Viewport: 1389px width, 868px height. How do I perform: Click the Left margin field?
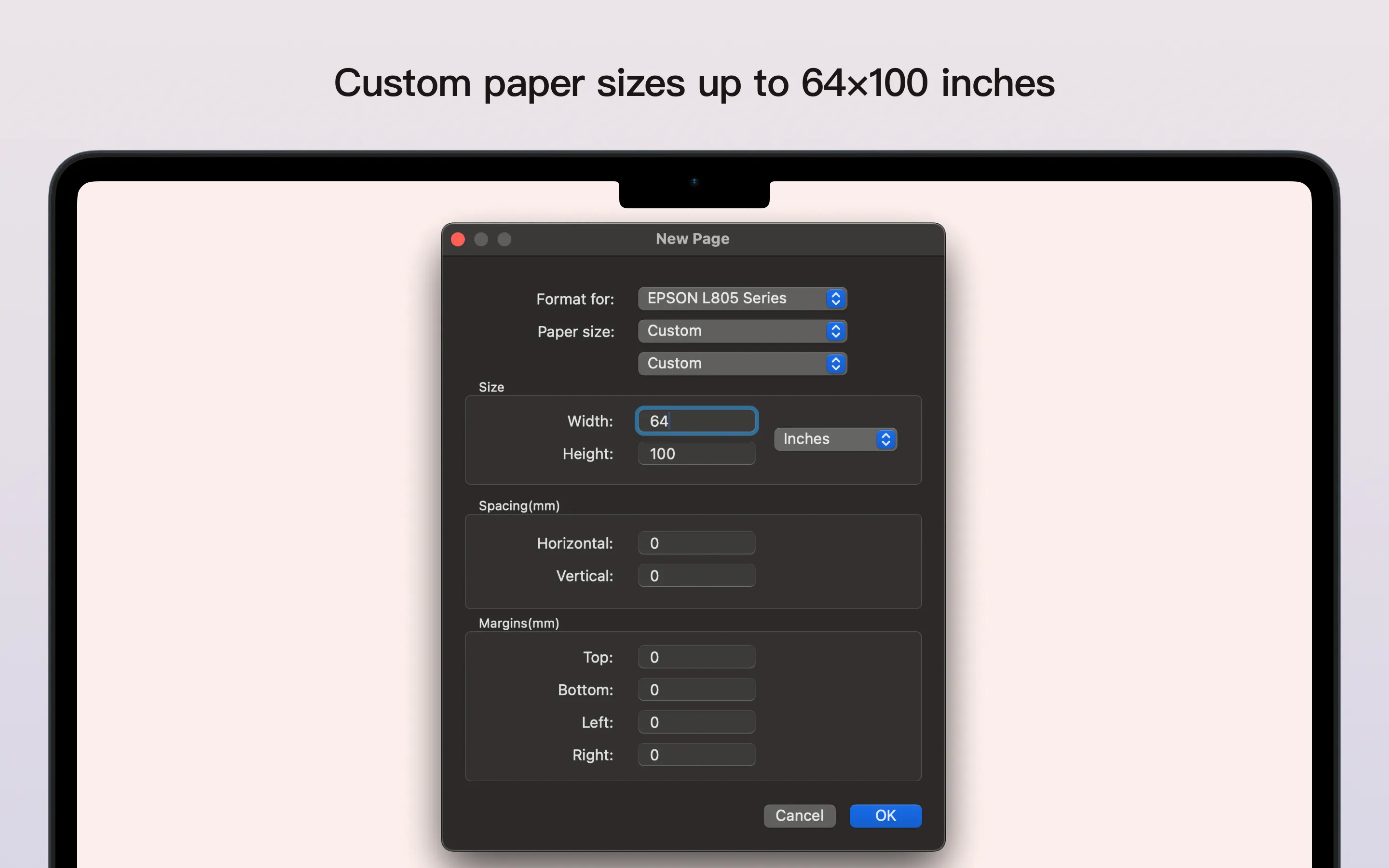tap(697, 722)
